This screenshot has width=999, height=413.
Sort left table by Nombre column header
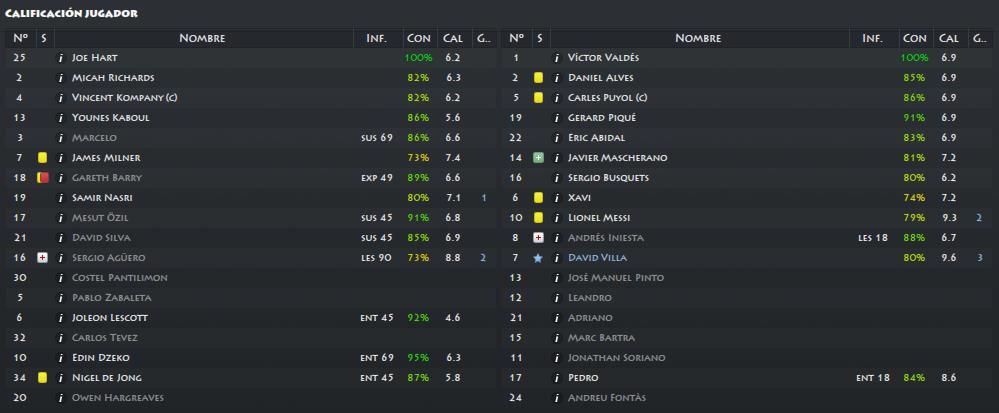[x=203, y=38]
